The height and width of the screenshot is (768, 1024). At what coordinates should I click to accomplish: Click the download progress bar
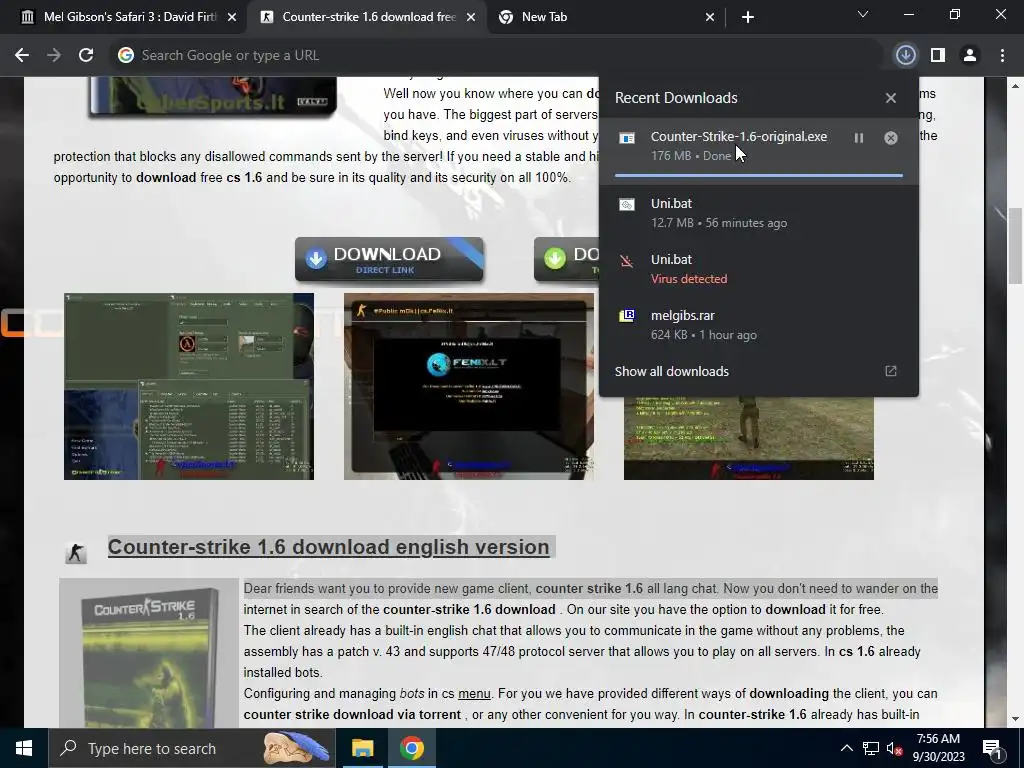tap(759, 176)
